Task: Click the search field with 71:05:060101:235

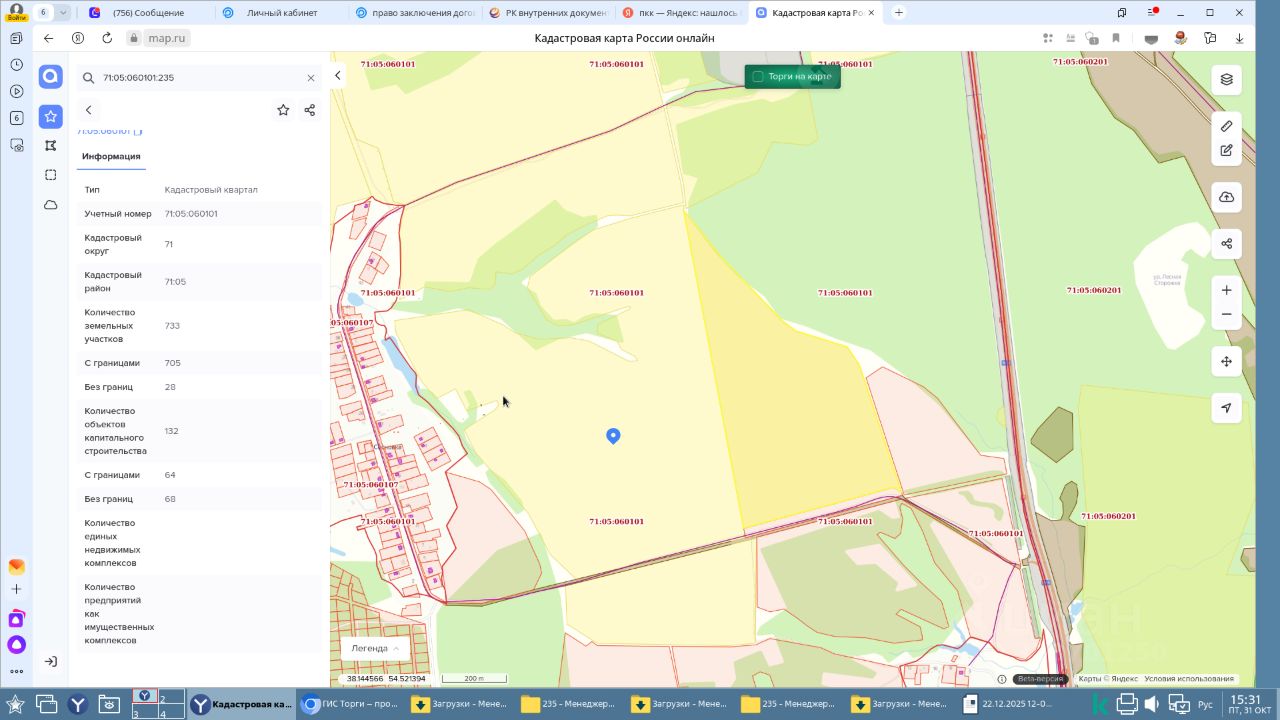Action: 200,78
